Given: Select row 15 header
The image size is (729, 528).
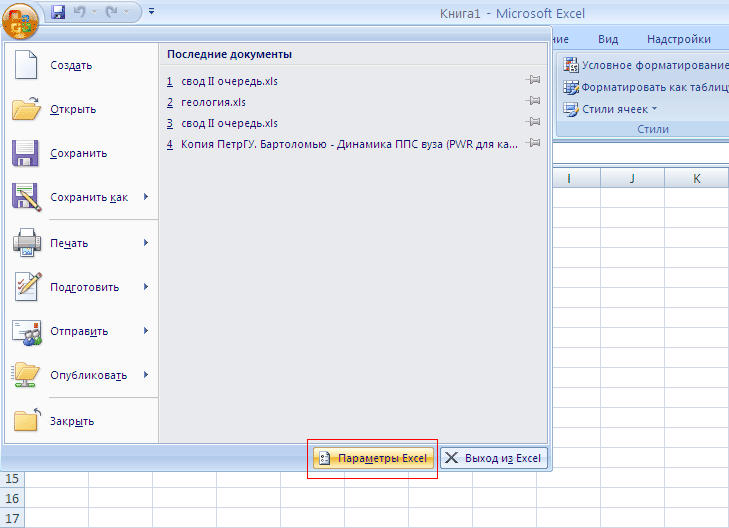Looking at the screenshot, I should pos(12,478).
